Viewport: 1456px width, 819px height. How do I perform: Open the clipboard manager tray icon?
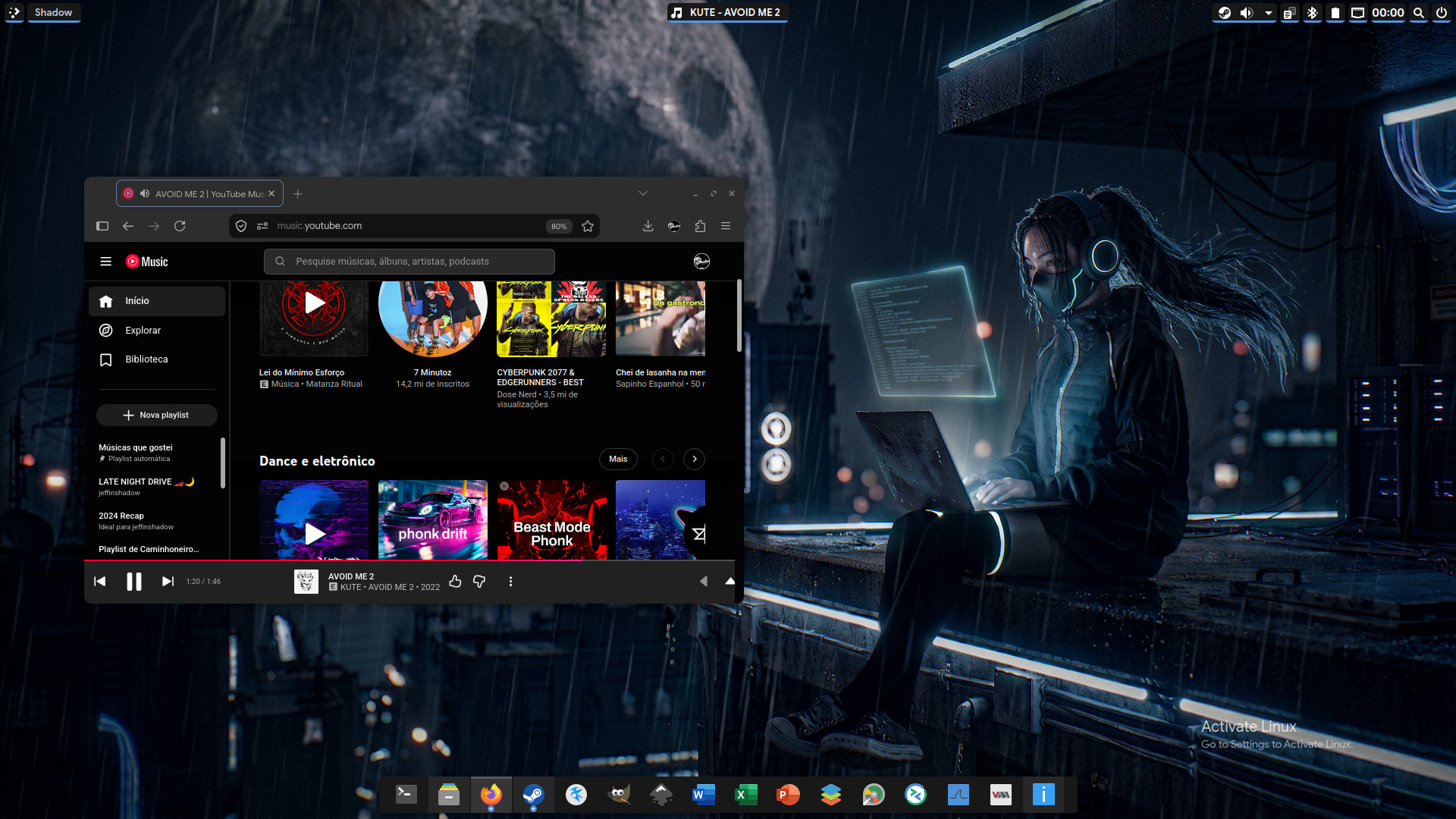pos(1289,12)
